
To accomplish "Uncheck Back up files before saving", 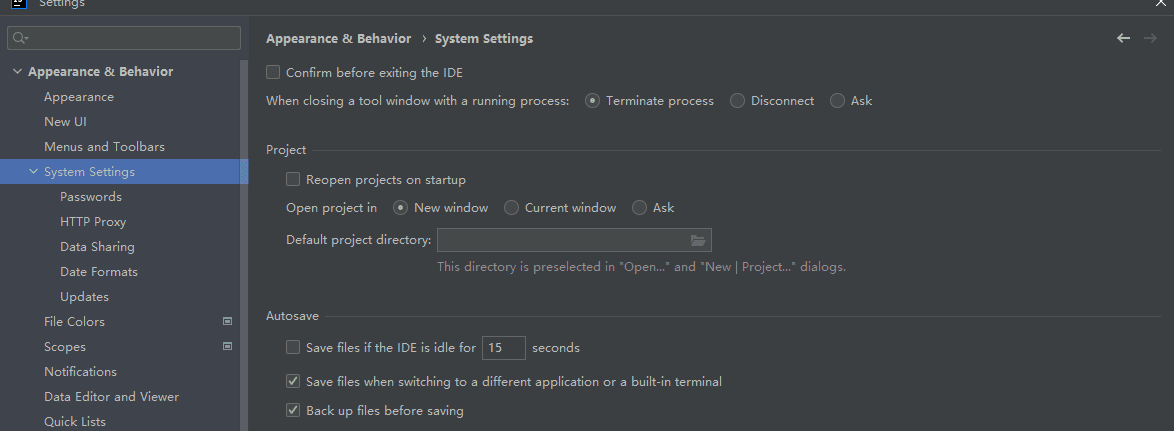I will click(293, 410).
